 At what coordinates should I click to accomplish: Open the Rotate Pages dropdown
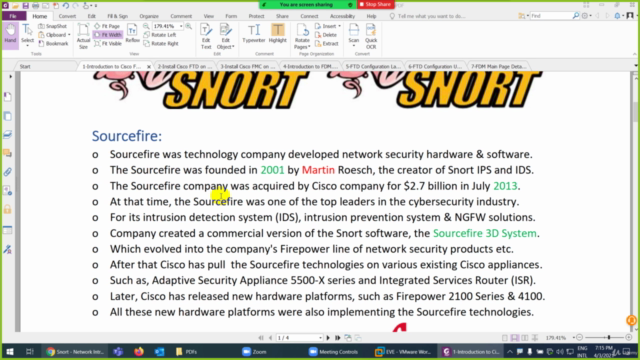[x=302, y=36]
